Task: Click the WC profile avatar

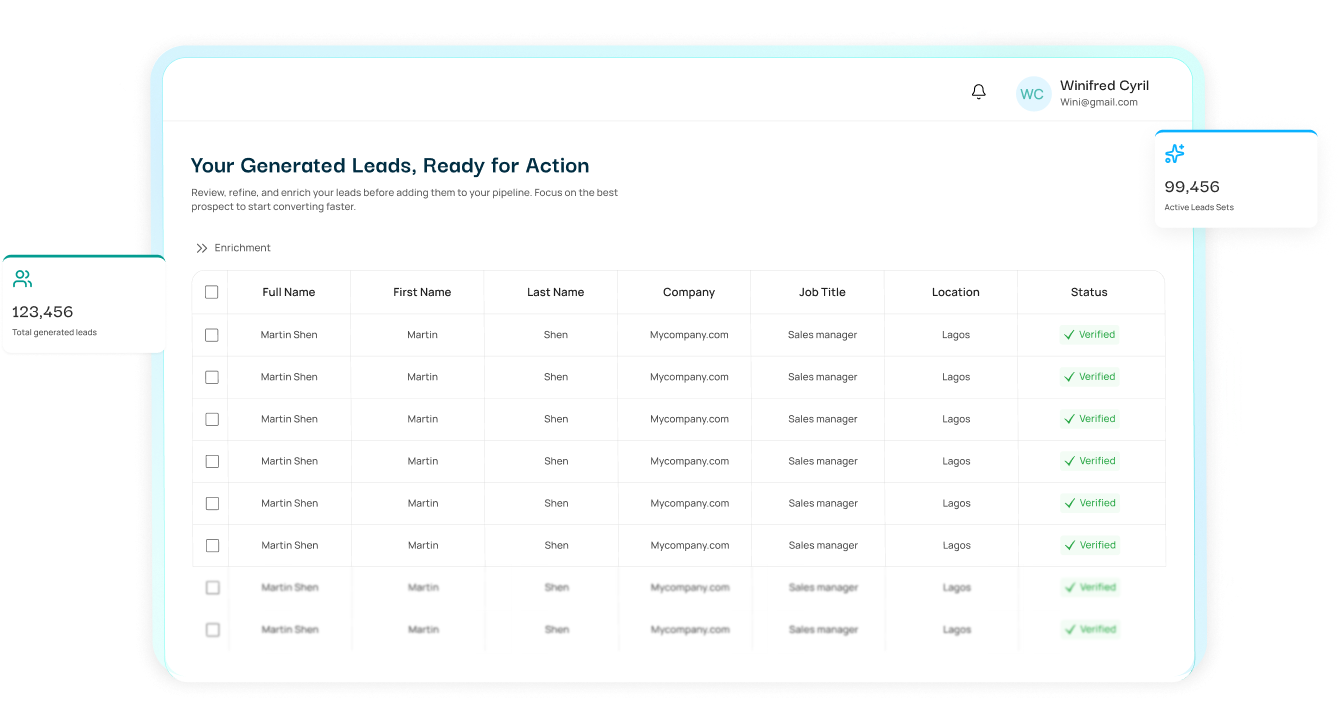Action: tap(1033, 94)
